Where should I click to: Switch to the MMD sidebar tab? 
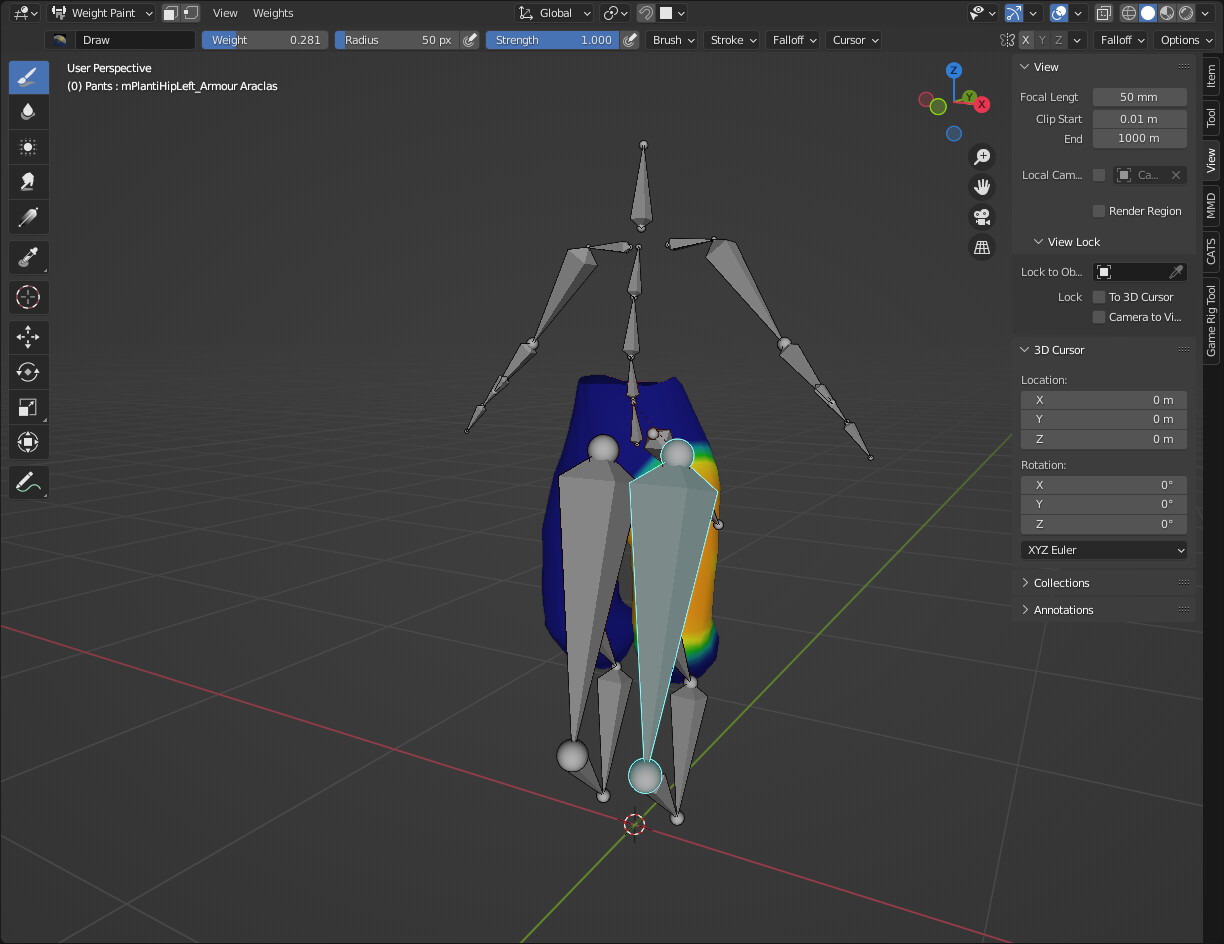point(1211,205)
